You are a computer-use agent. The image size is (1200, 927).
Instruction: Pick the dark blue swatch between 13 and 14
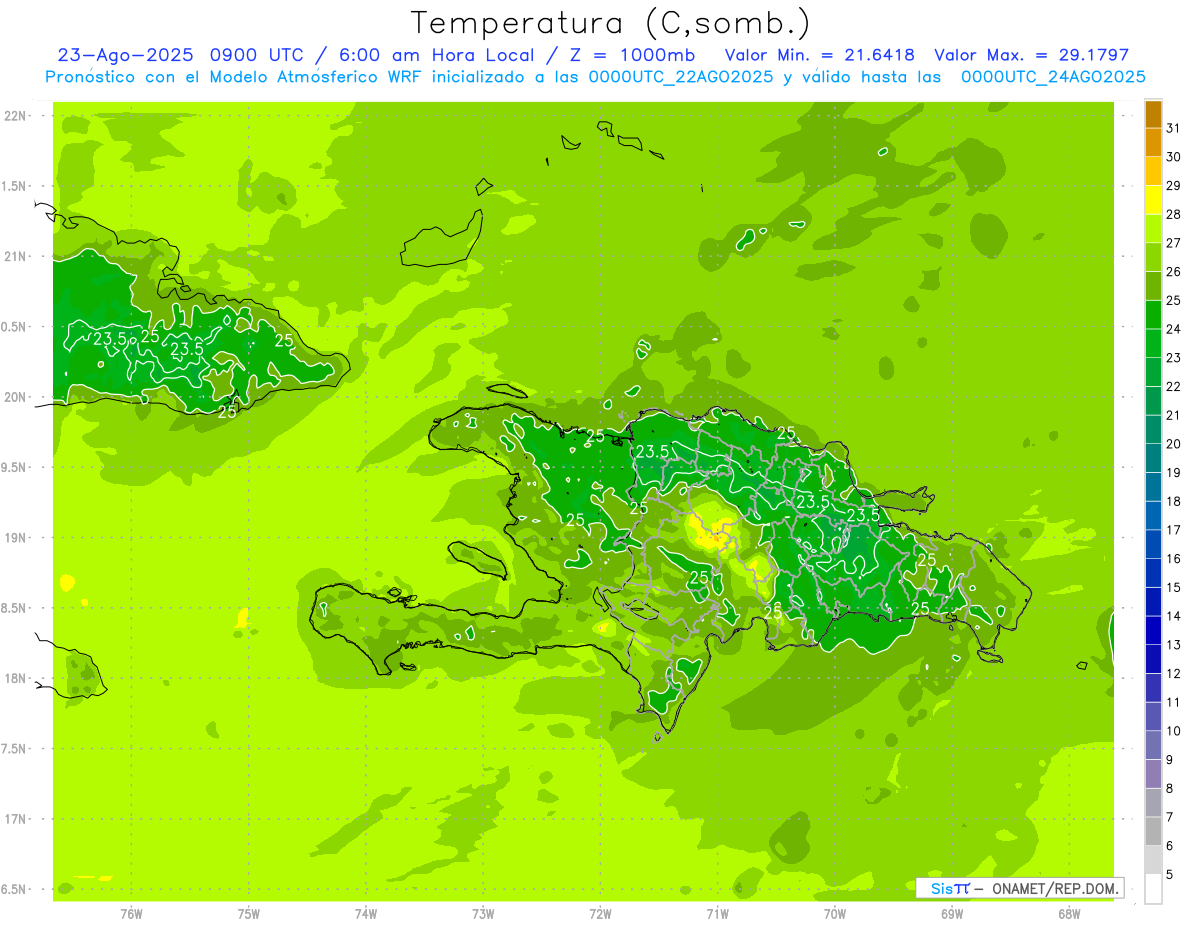(1153, 630)
